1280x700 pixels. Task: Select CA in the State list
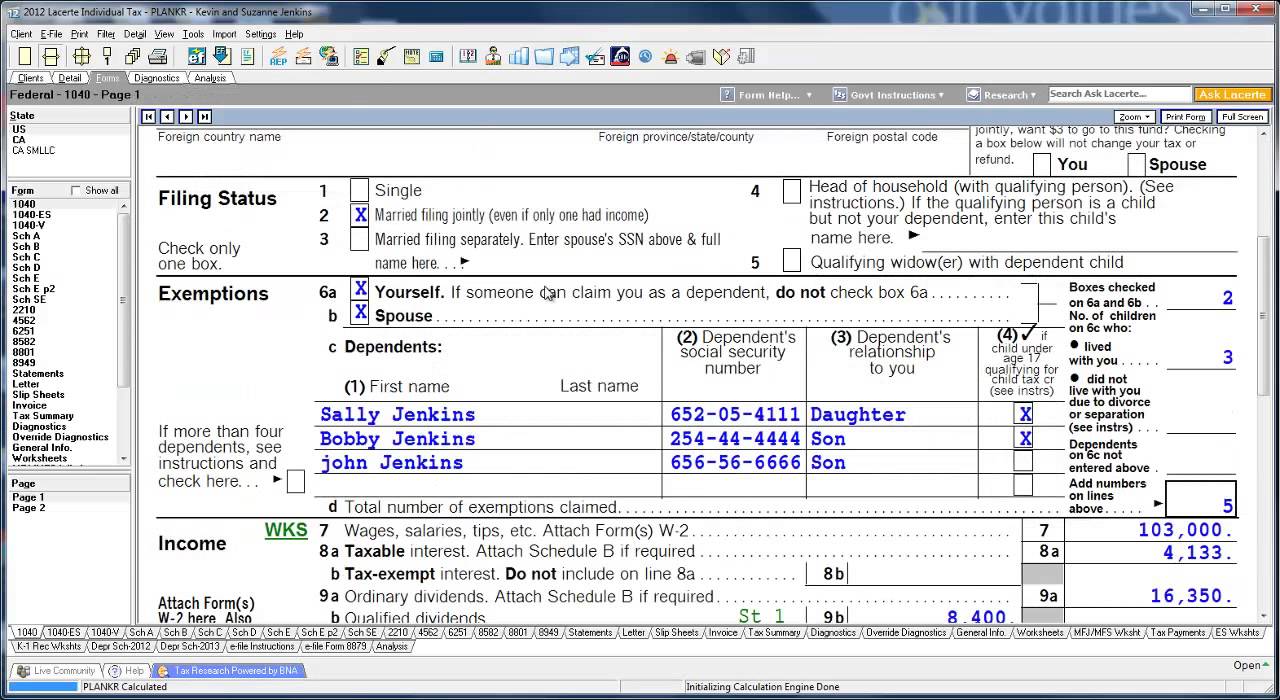[19, 140]
